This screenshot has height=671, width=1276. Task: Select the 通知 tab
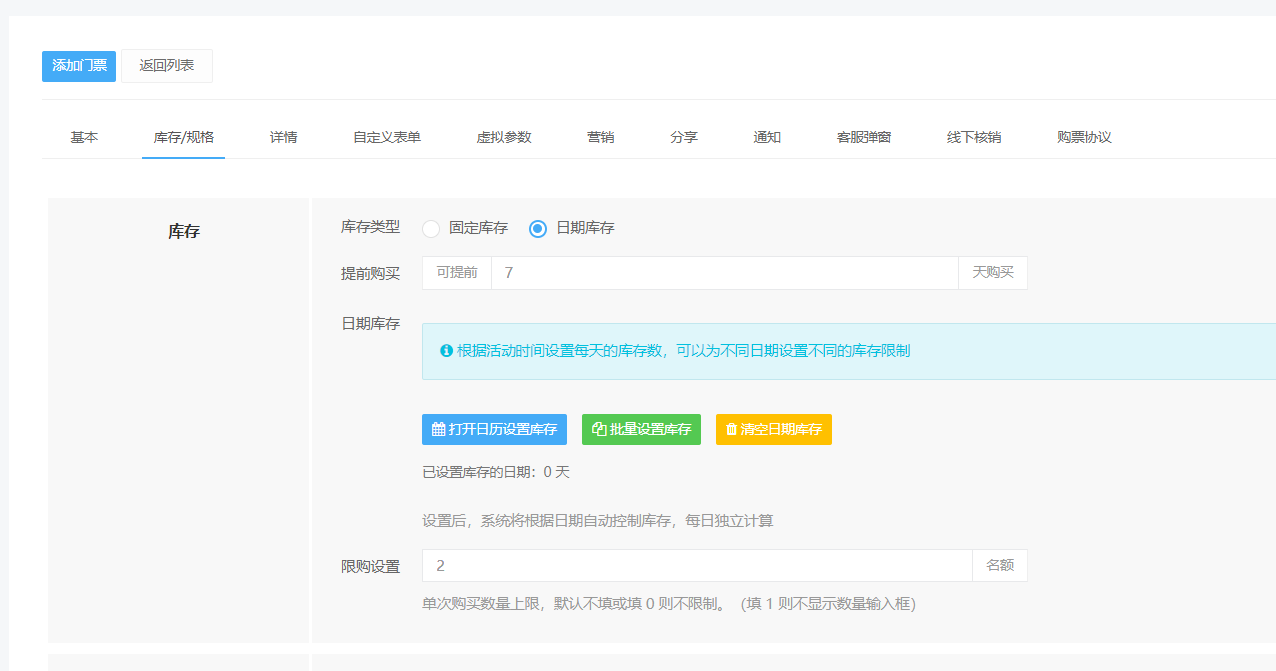(767, 137)
